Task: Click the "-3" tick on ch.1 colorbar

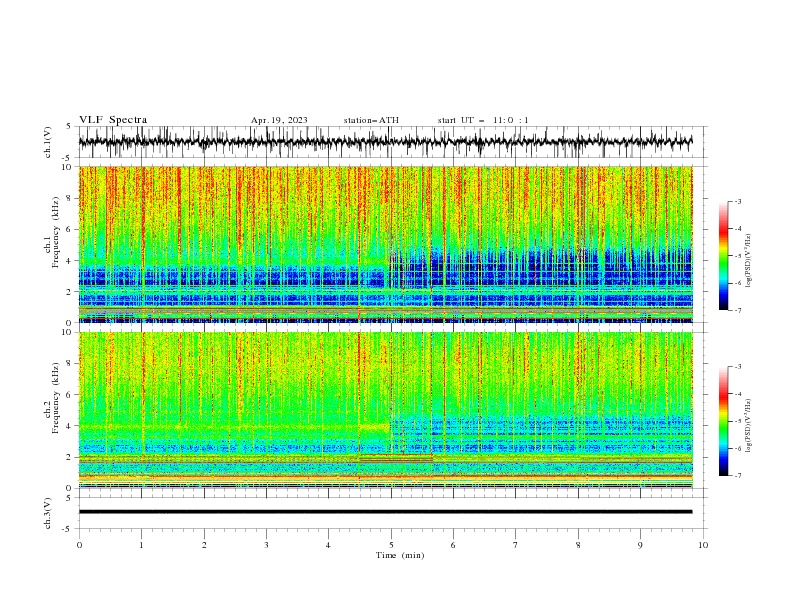Action: coord(738,201)
